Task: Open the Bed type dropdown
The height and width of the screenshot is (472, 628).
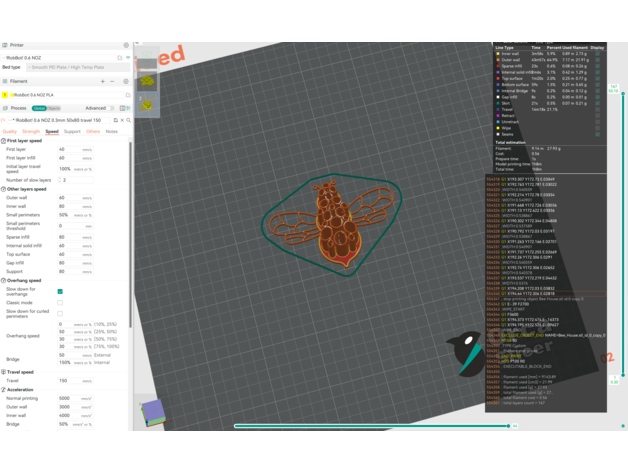Action: pos(78,67)
